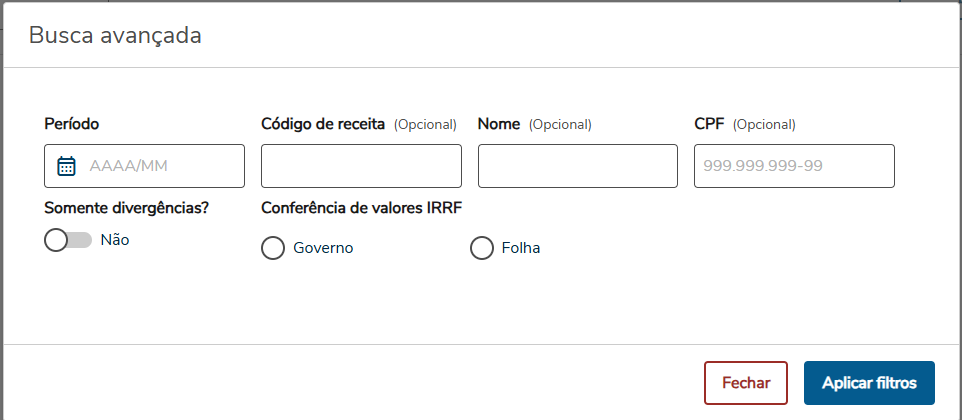962x420 pixels.
Task: Click the Aplicar filtros button
Action: 869,383
